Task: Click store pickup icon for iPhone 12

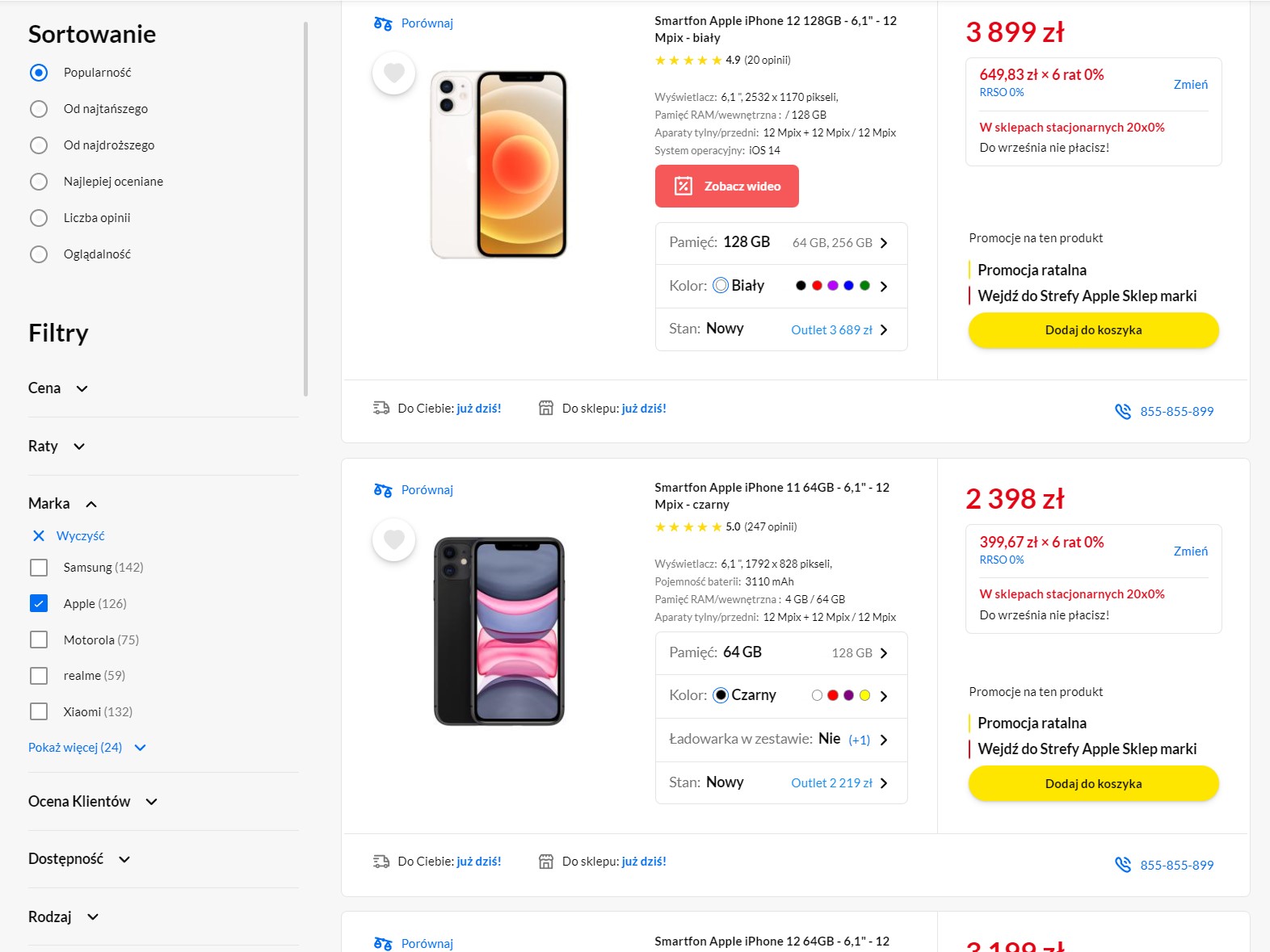Action: point(546,409)
